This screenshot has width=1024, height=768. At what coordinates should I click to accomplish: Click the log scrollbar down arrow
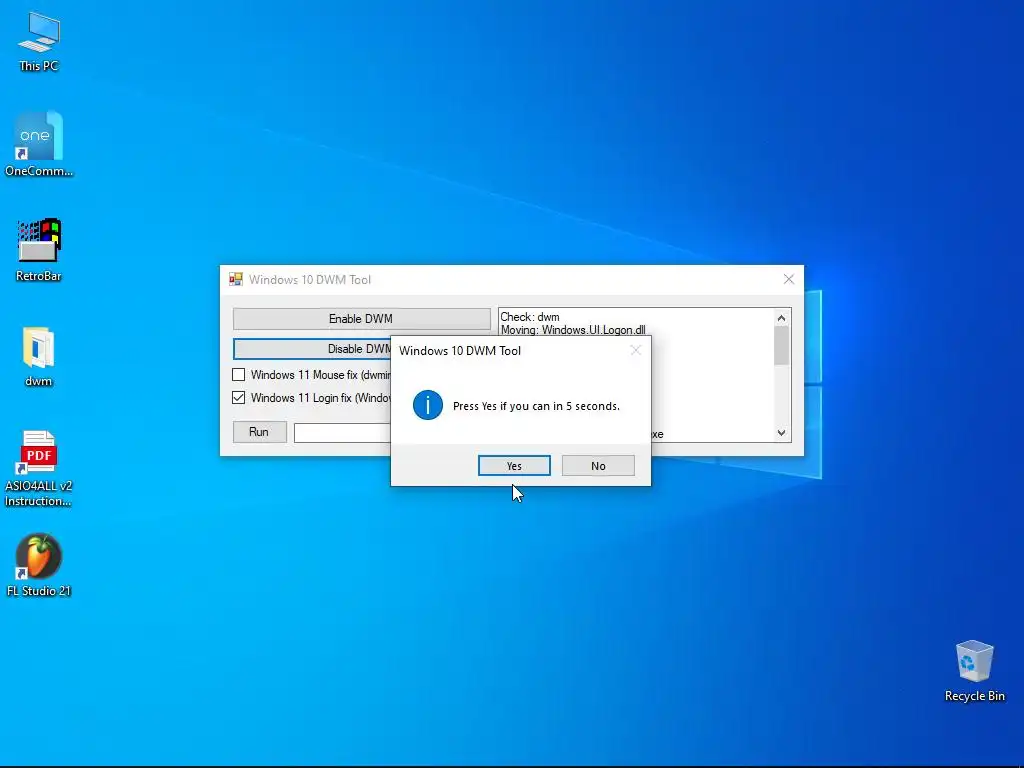point(782,433)
